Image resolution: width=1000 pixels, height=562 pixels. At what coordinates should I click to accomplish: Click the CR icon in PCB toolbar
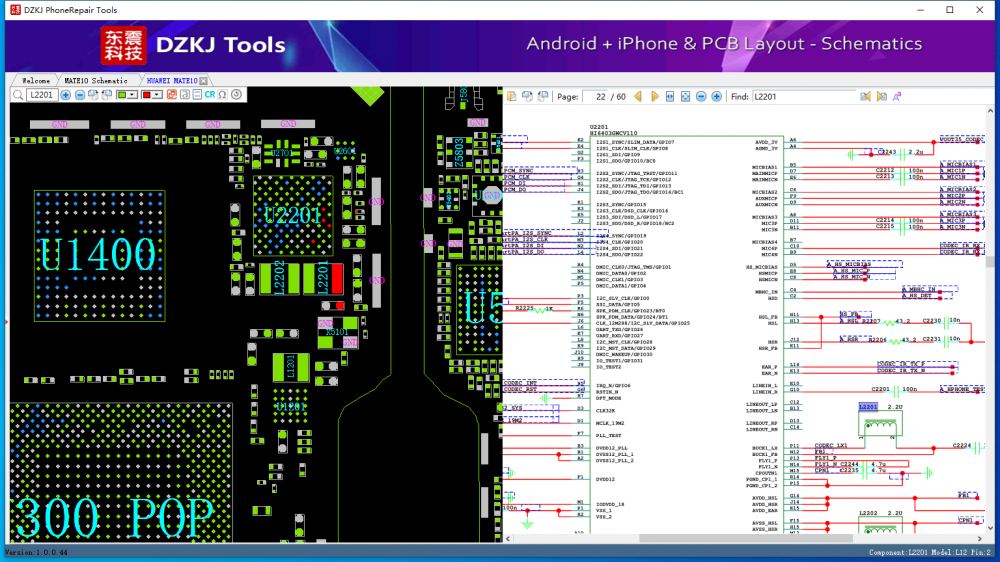210,95
